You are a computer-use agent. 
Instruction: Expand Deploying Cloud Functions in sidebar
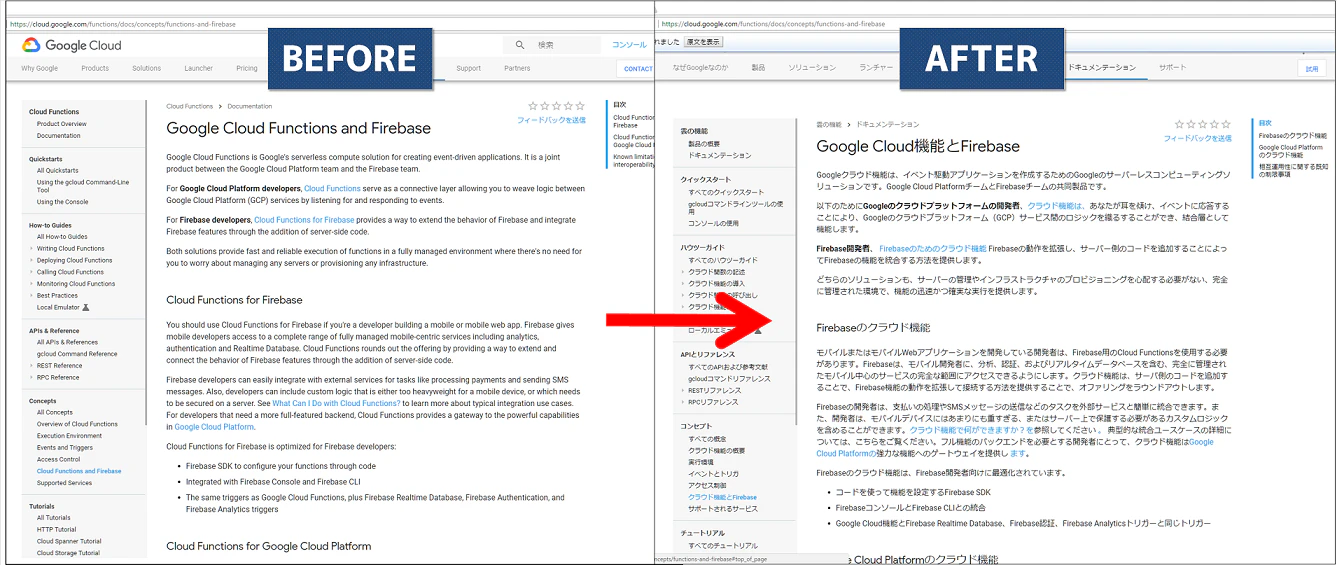click(32, 260)
